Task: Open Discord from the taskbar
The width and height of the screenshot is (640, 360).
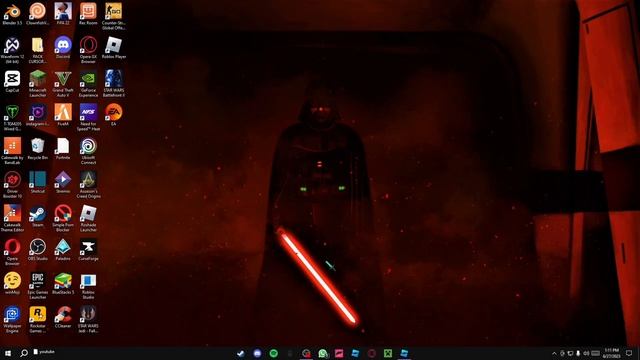Action: click(x=257, y=353)
